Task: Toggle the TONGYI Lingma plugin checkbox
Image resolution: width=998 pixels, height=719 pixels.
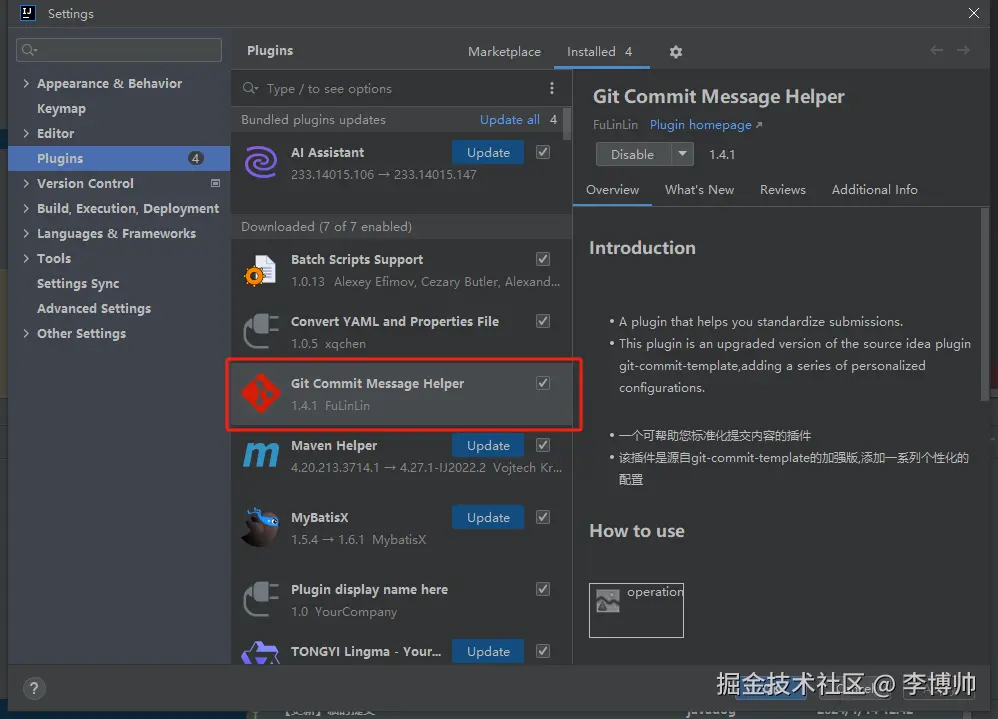Action: coord(543,651)
